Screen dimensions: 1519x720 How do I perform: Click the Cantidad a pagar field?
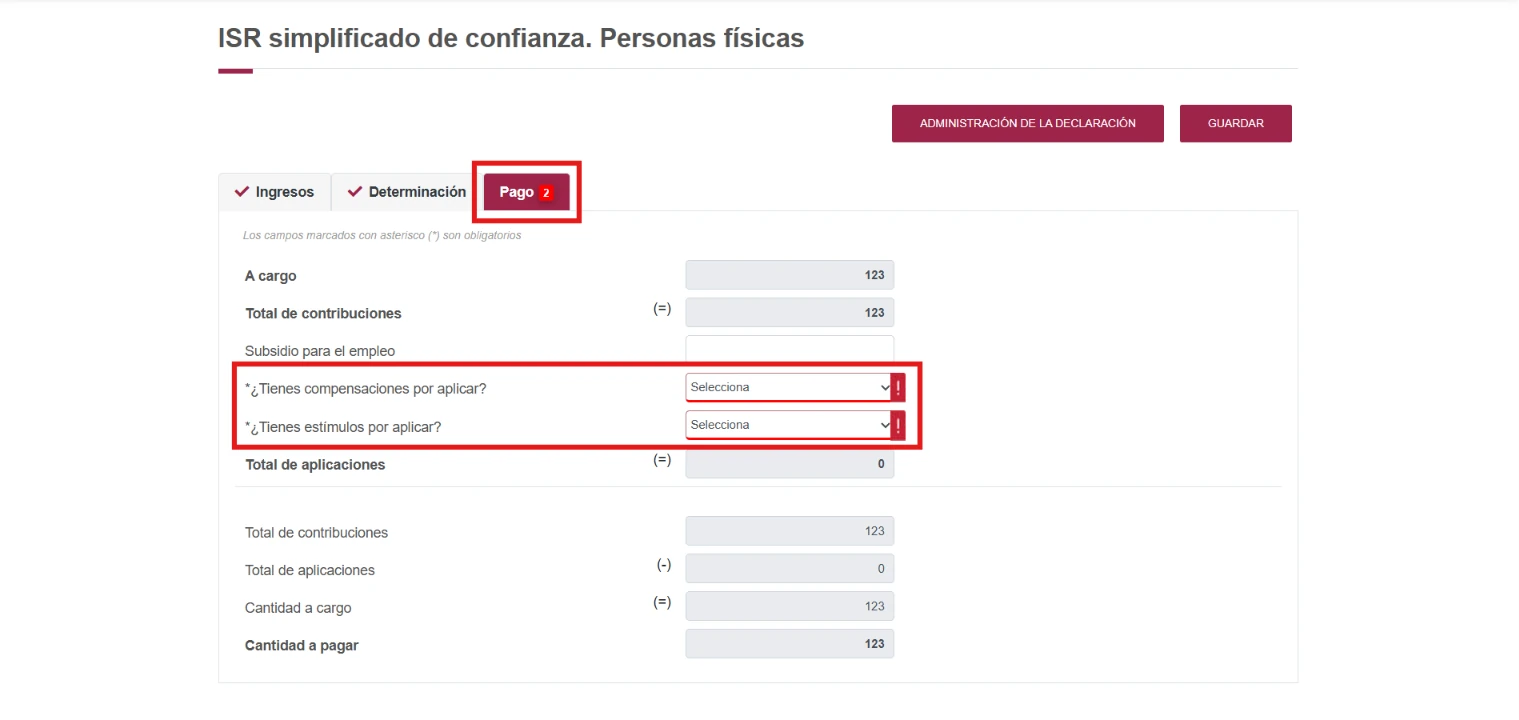point(790,644)
